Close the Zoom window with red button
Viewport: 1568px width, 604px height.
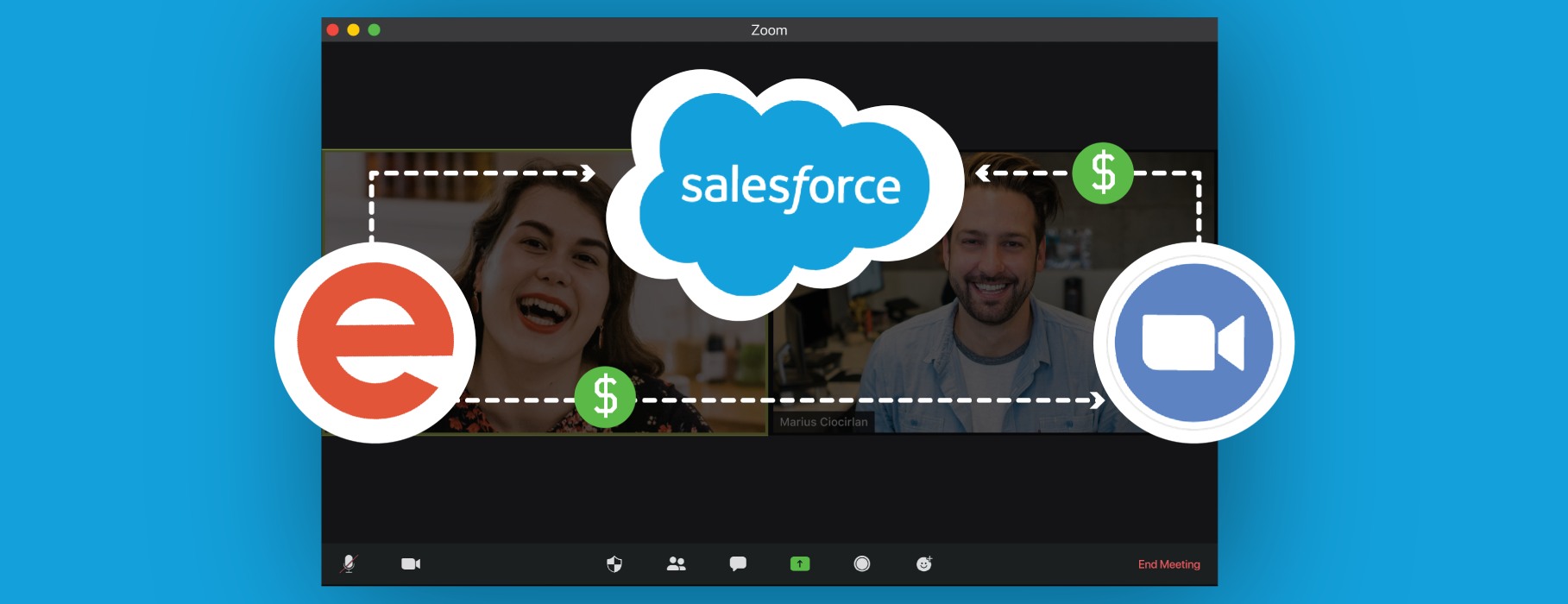(332, 30)
